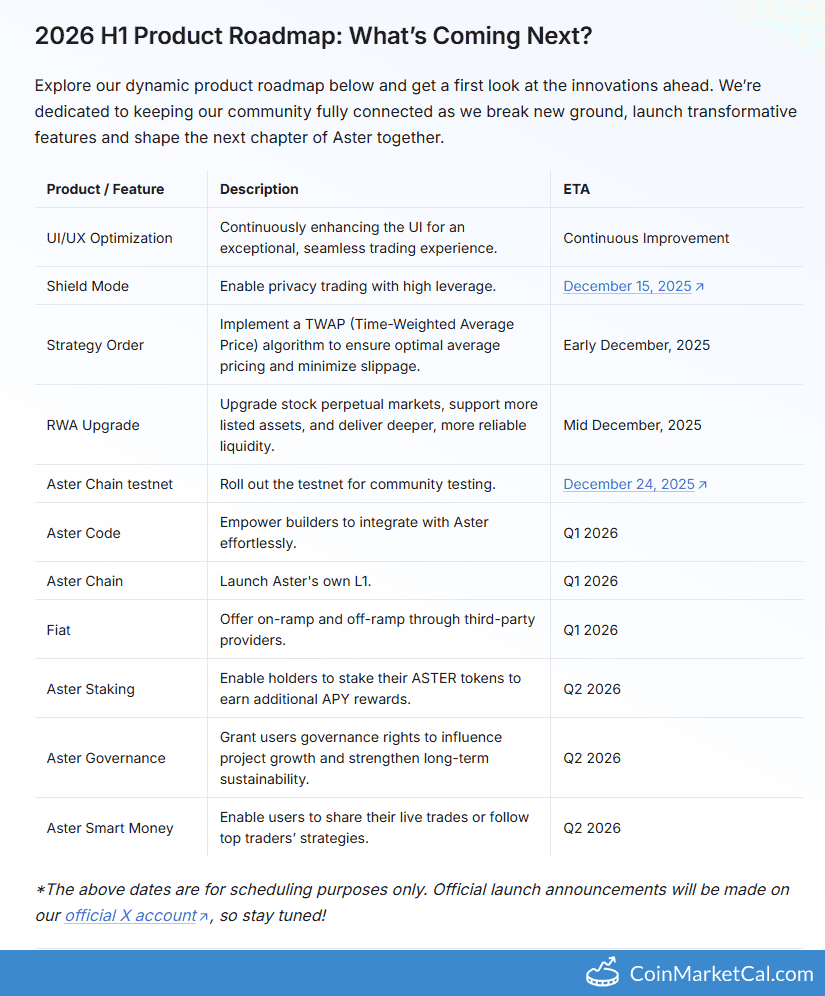Click the Product / Feature column header
The height and width of the screenshot is (996, 825).
coord(105,189)
